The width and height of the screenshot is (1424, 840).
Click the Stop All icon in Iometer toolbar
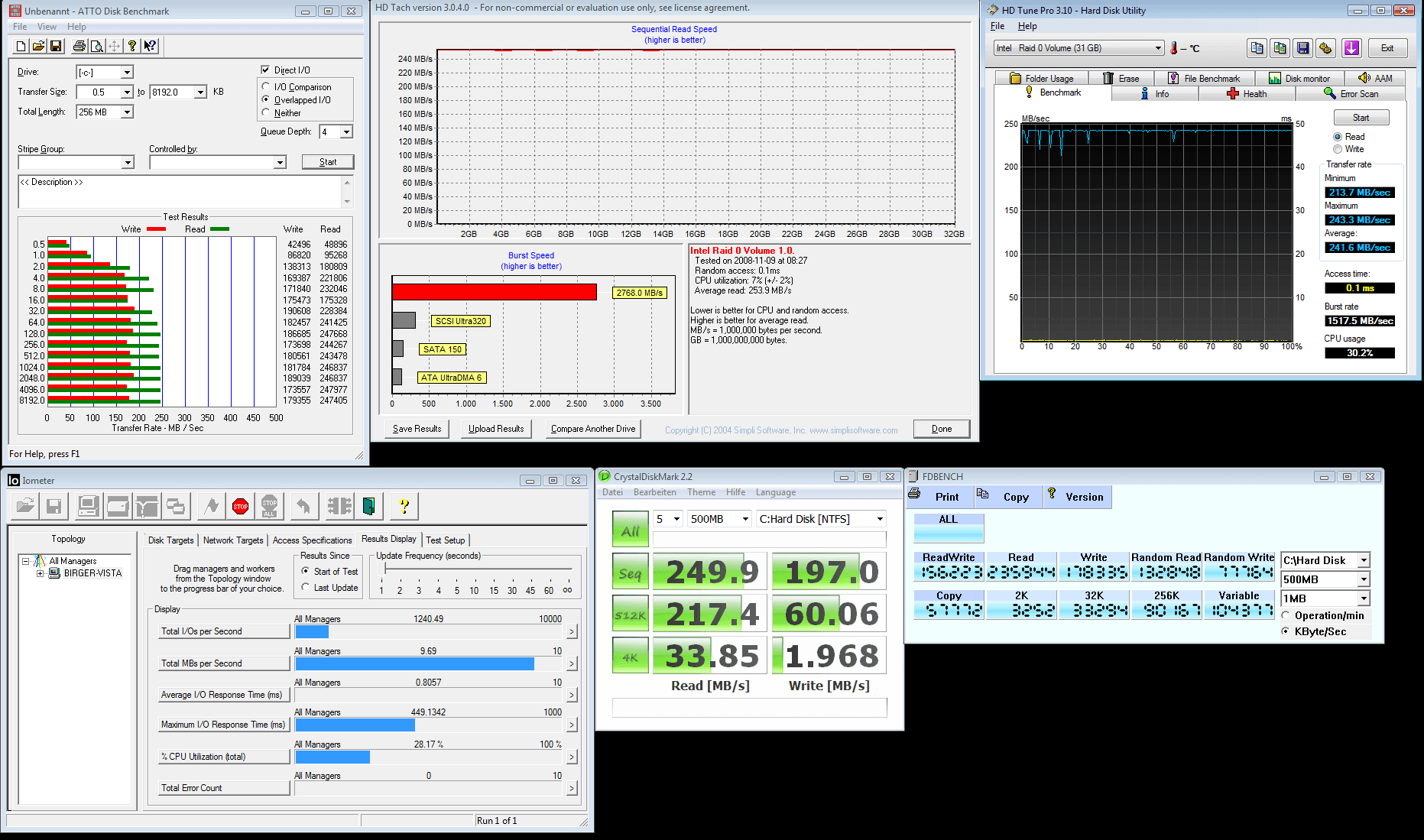(x=269, y=506)
